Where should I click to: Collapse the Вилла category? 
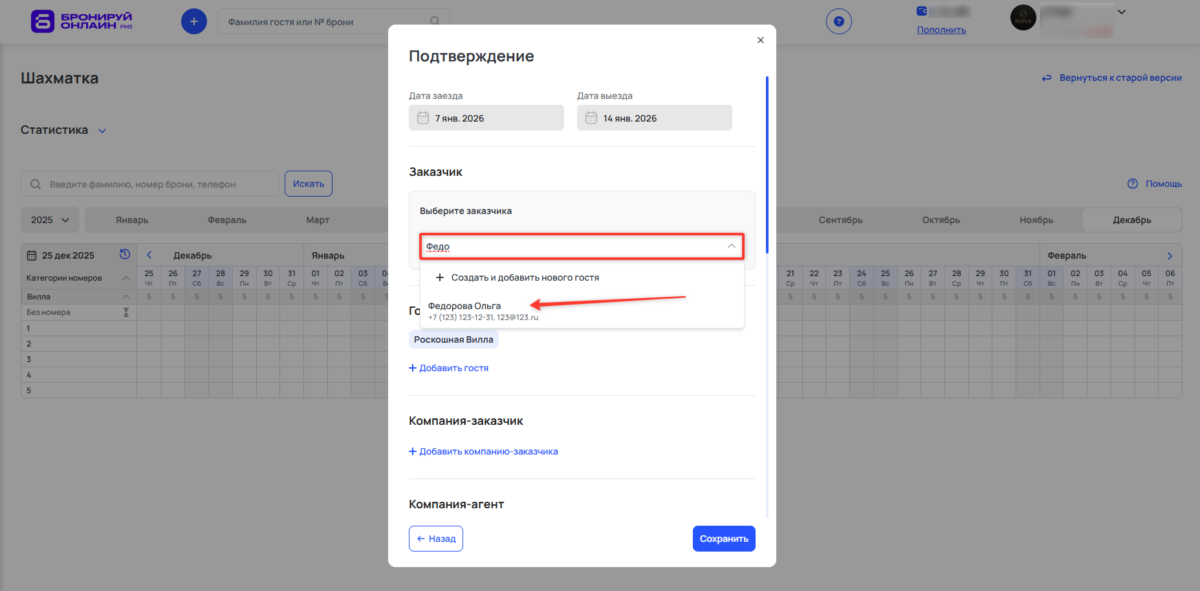click(125, 295)
